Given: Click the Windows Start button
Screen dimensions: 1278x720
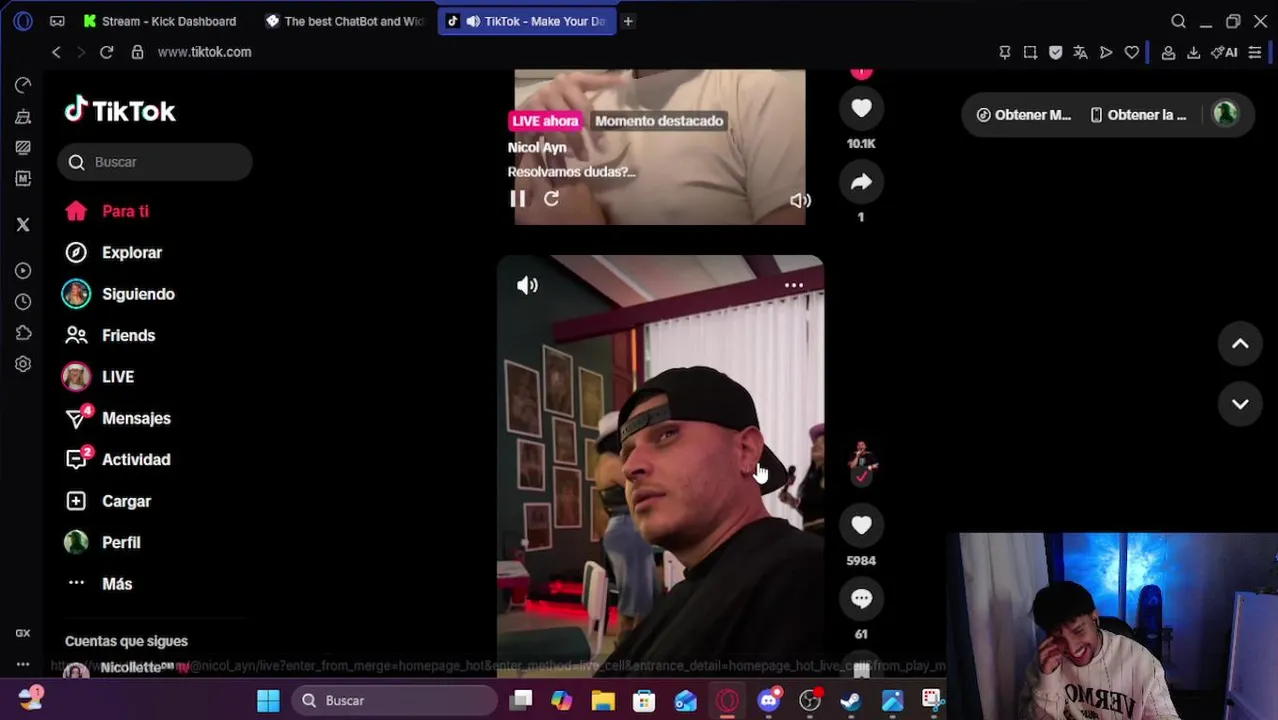Looking at the screenshot, I should click(x=268, y=700).
